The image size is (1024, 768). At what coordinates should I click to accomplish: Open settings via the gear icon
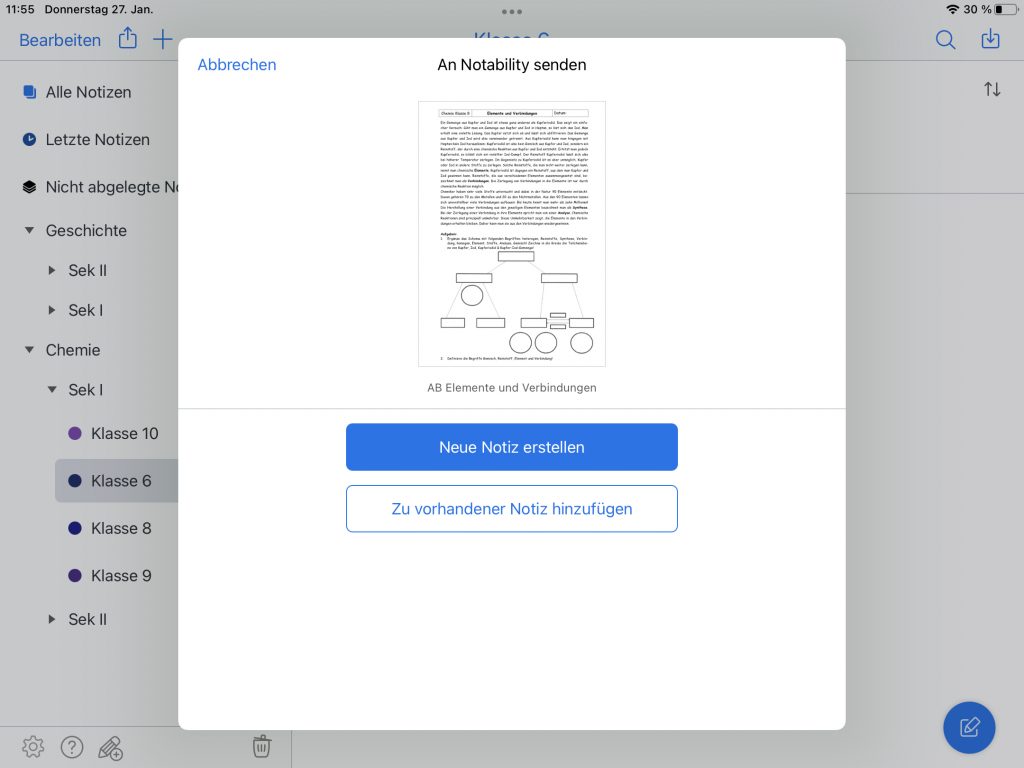pos(33,746)
